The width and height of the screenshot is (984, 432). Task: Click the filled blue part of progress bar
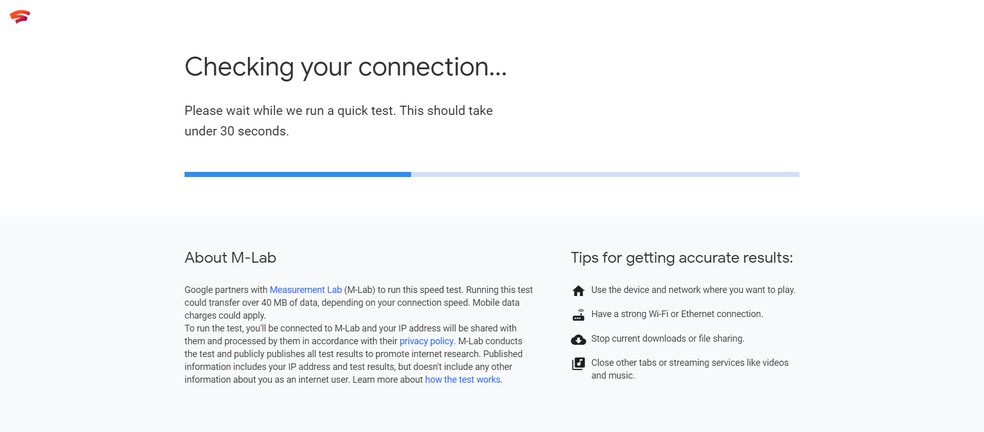pyautogui.click(x=297, y=174)
